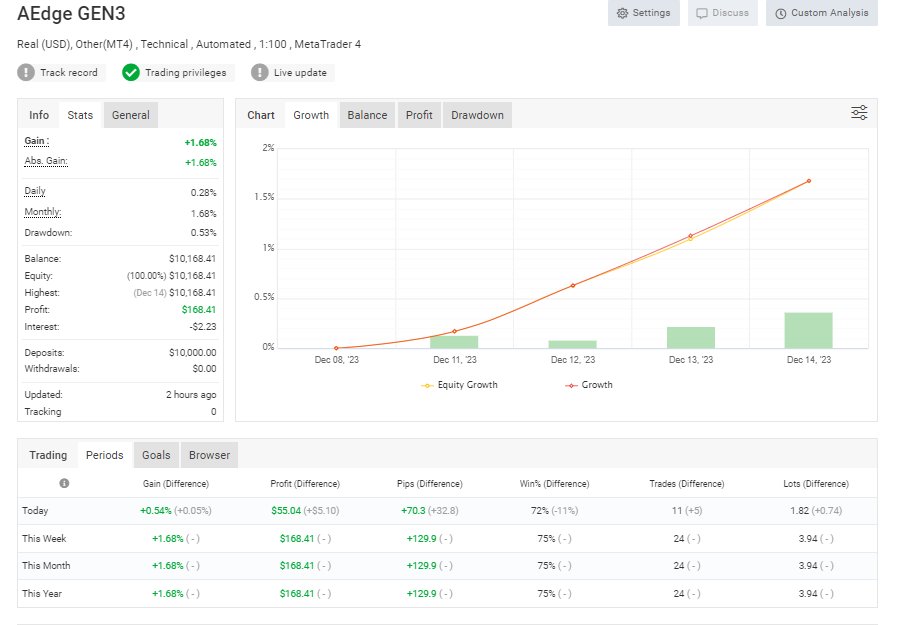This screenshot has height=625, width=904.
Task: Click the Dec 14 growth data point
Action: pos(809,181)
